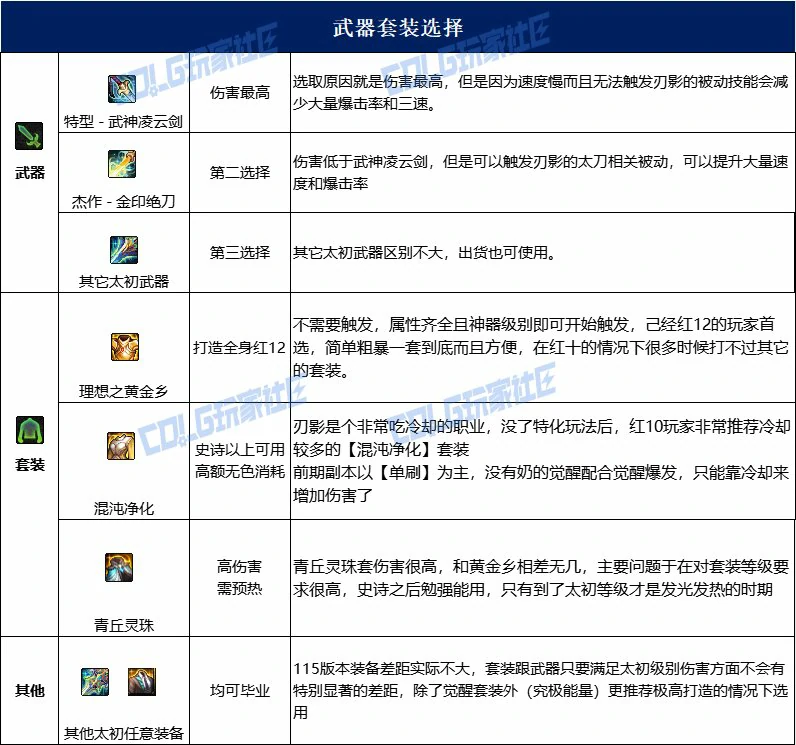Click the cell 高伤害 需预热

[240, 578]
